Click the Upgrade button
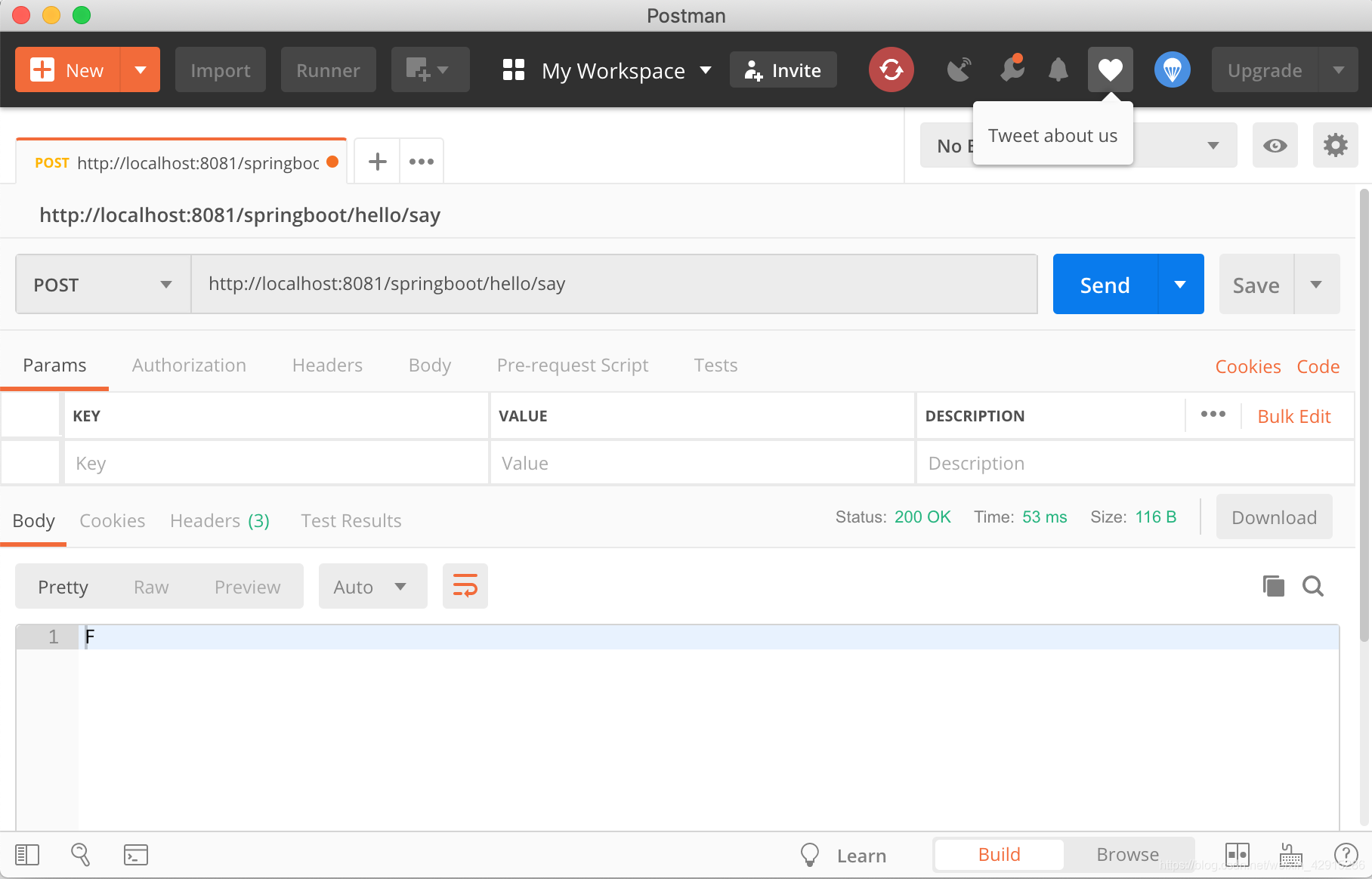The height and width of the screenshot is (879, 1372). click(1265, 69)
